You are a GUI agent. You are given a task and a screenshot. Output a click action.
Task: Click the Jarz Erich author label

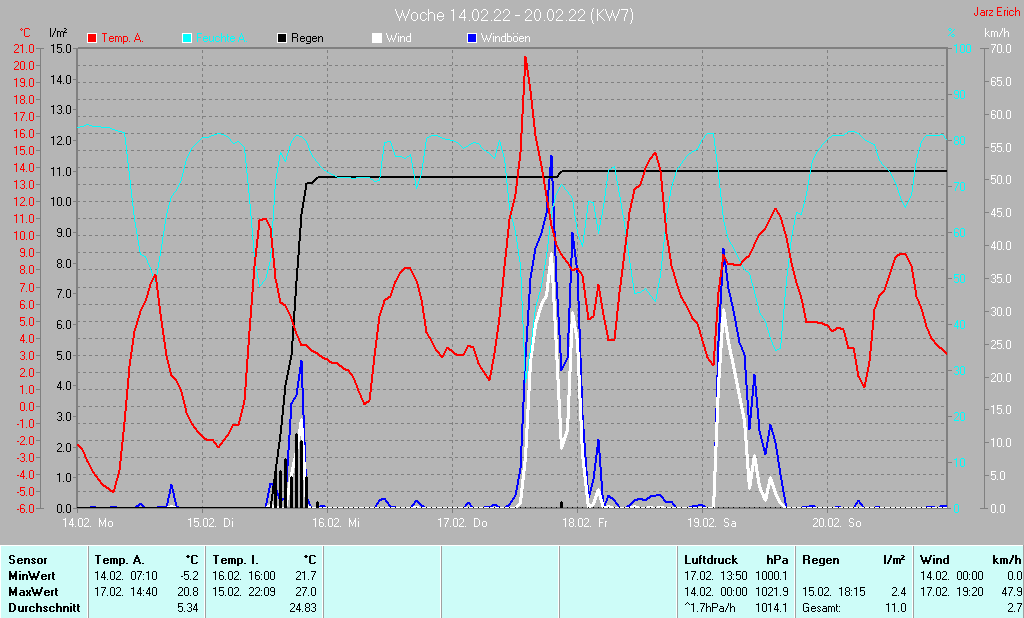click(x=996, y=13)
